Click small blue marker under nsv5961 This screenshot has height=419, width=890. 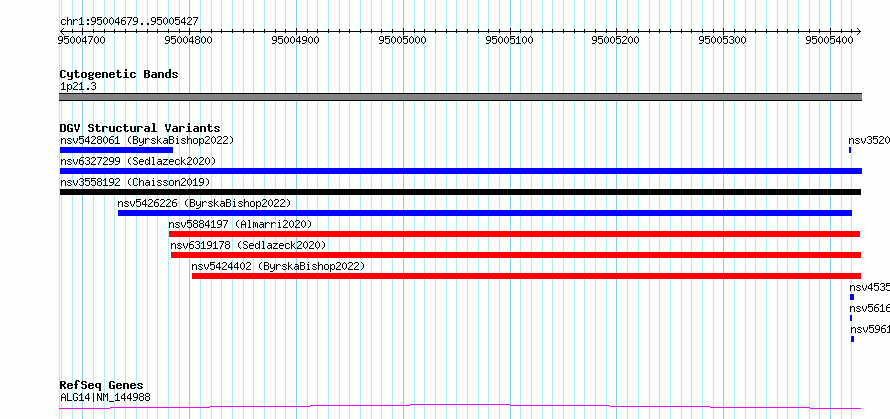(852, 339)
